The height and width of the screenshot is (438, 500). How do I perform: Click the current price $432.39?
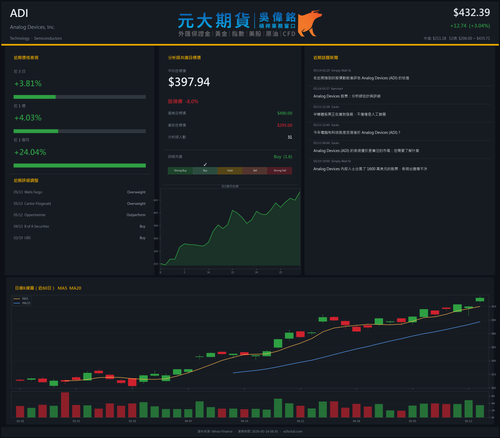(x=471, y=13)
